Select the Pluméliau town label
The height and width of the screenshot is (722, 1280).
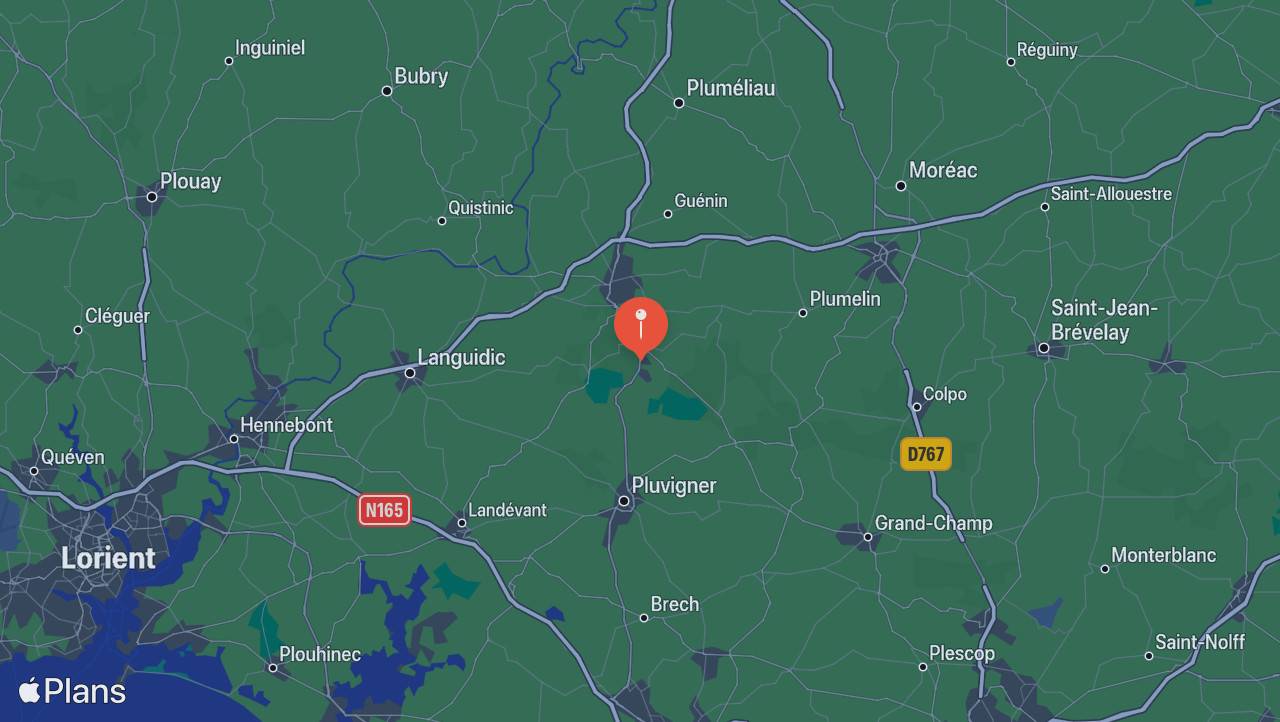pos(731,88)
